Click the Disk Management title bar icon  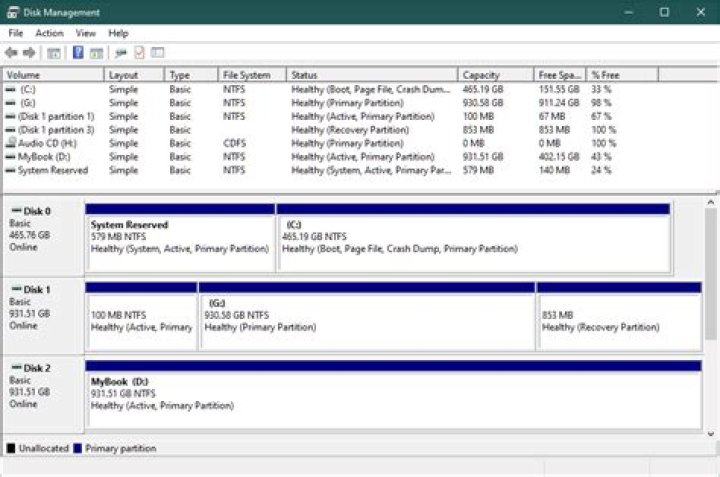click(x=12, y=12)
